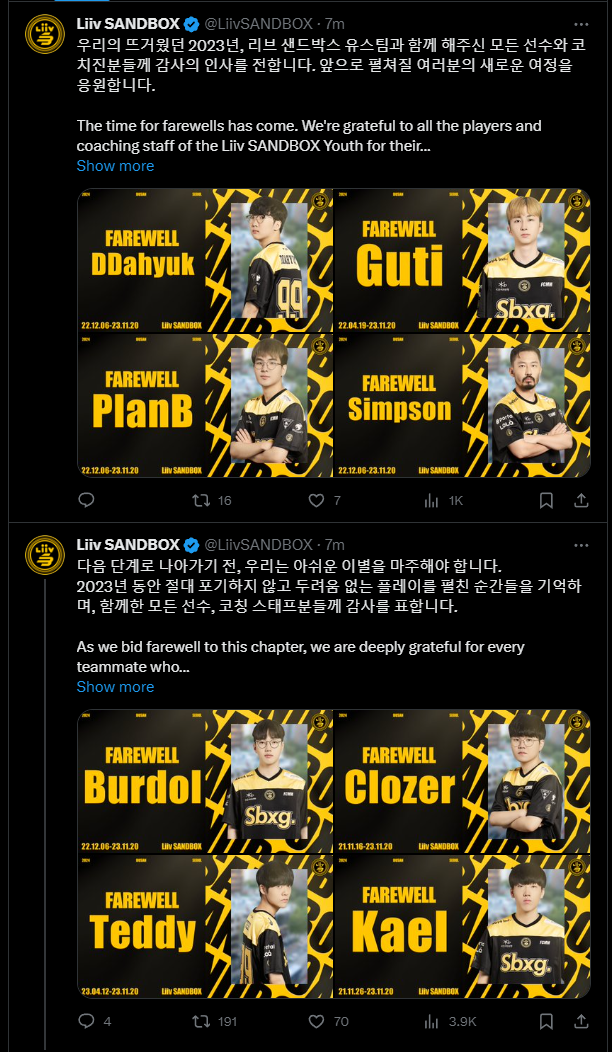The height and width of the screenshot is (1052, 612).
Task: Open the Farewell Teddy image
Action: [205, 925]
